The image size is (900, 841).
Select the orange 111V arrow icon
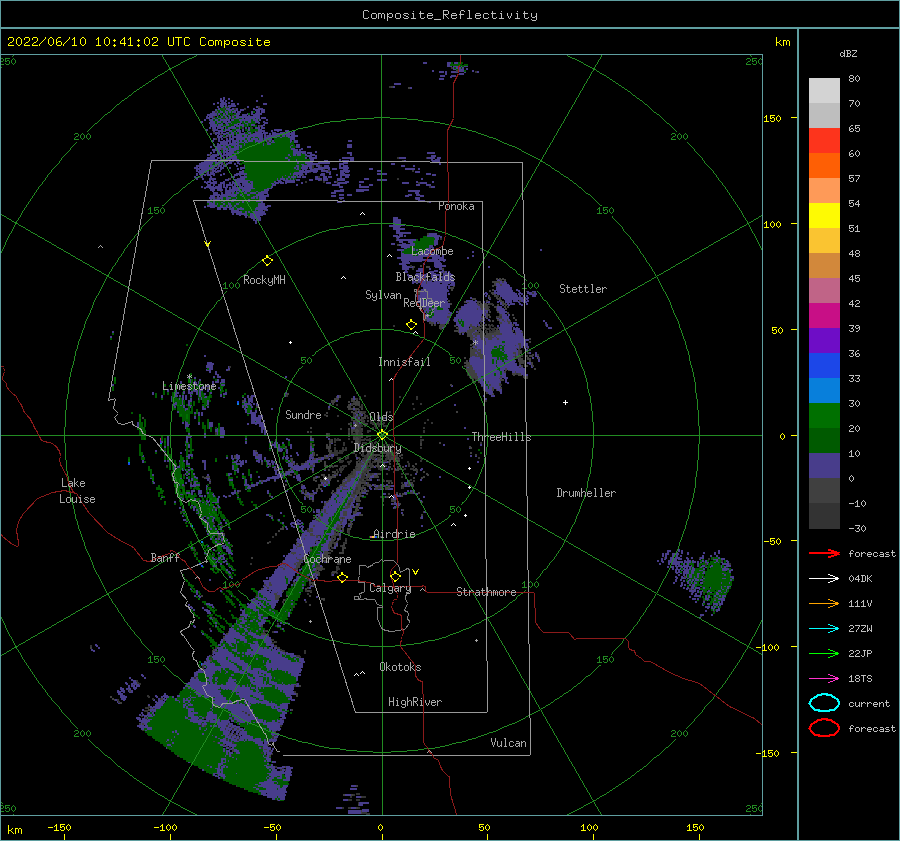tap(824, 603)
